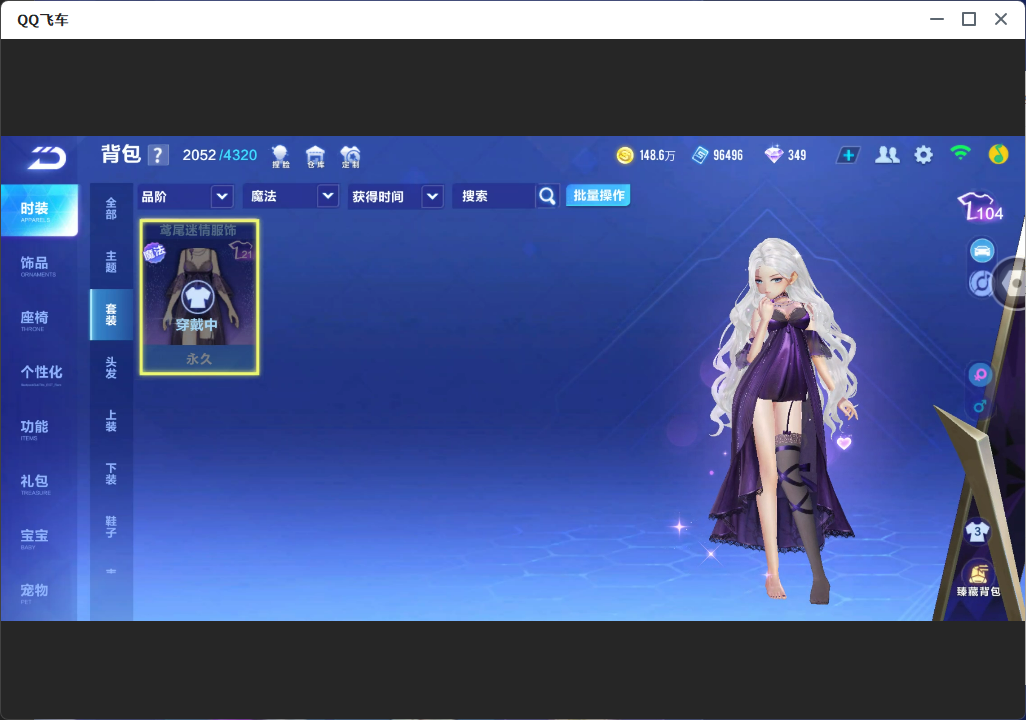Switch to 上装 tops subcategory
The width and height of the screenshot is (1026, 720).
[111, 421]
